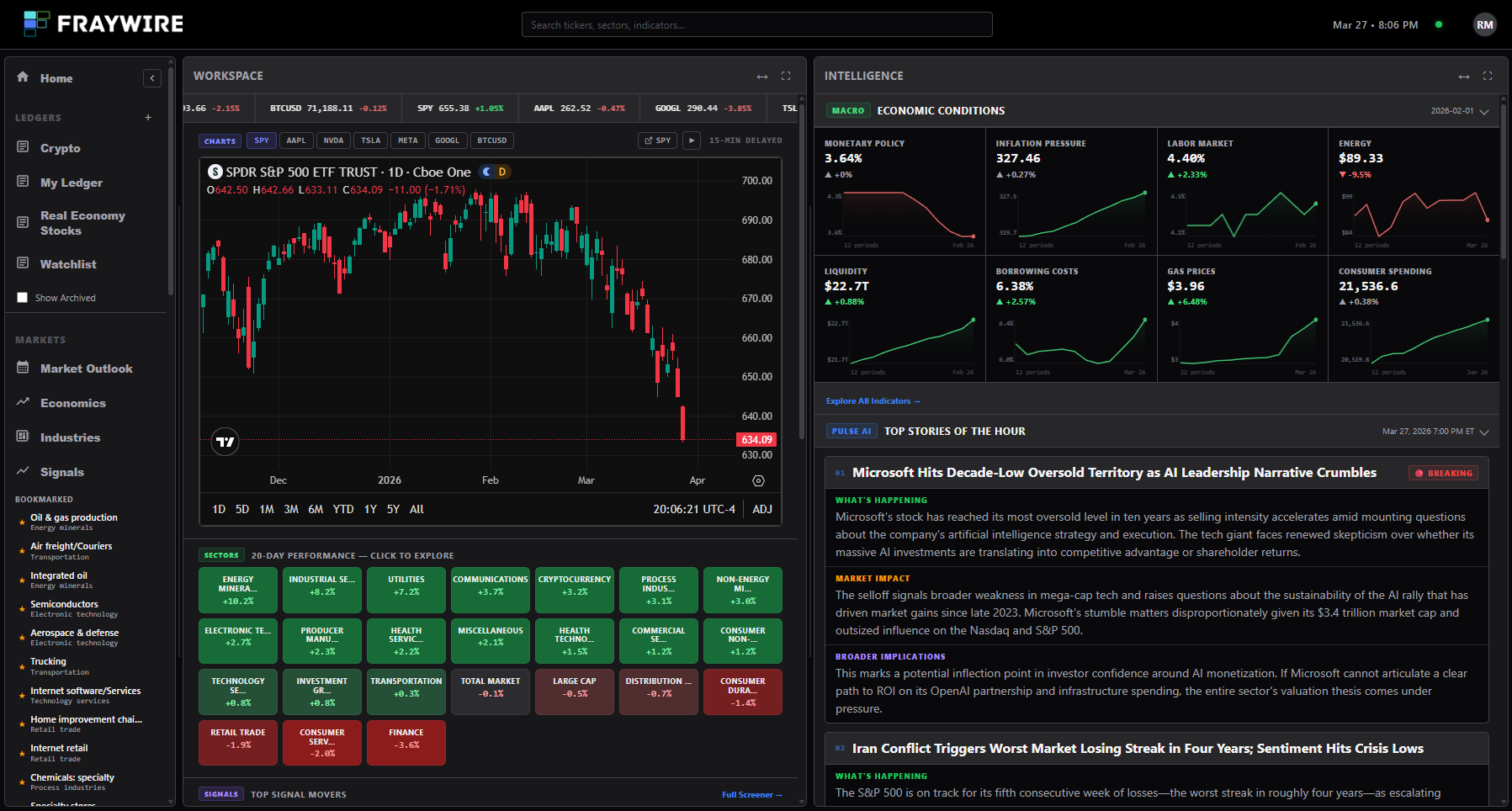The width and height of the screenshot is (1512, 811).
Task: Follow the Explore All Indicators link
Action: (873, 401)
